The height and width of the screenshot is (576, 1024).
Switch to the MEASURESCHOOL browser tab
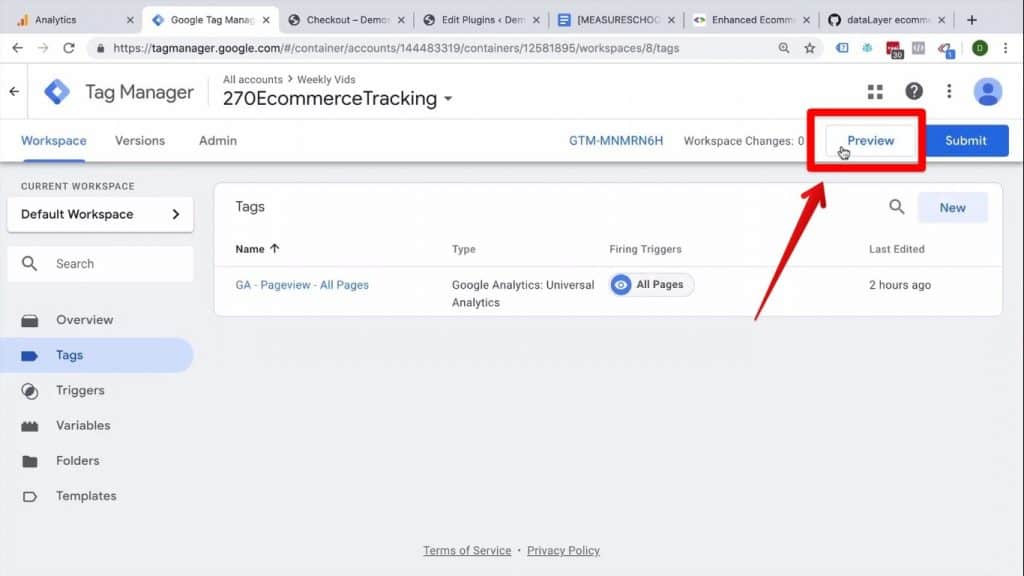616,20
